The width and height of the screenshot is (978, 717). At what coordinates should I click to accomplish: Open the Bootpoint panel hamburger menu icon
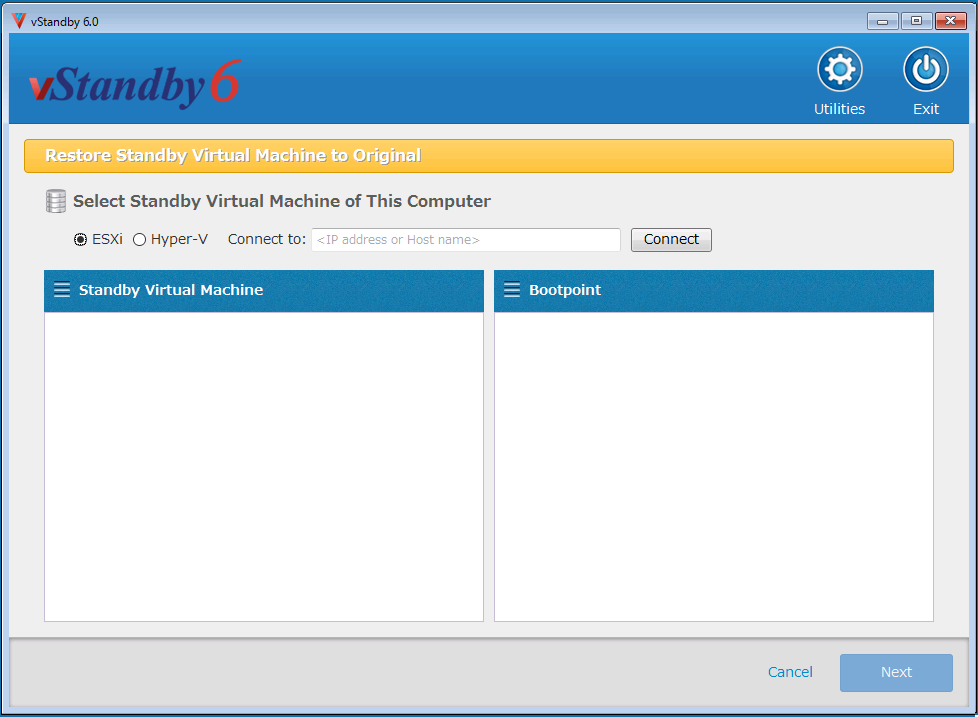click(512, 290)
